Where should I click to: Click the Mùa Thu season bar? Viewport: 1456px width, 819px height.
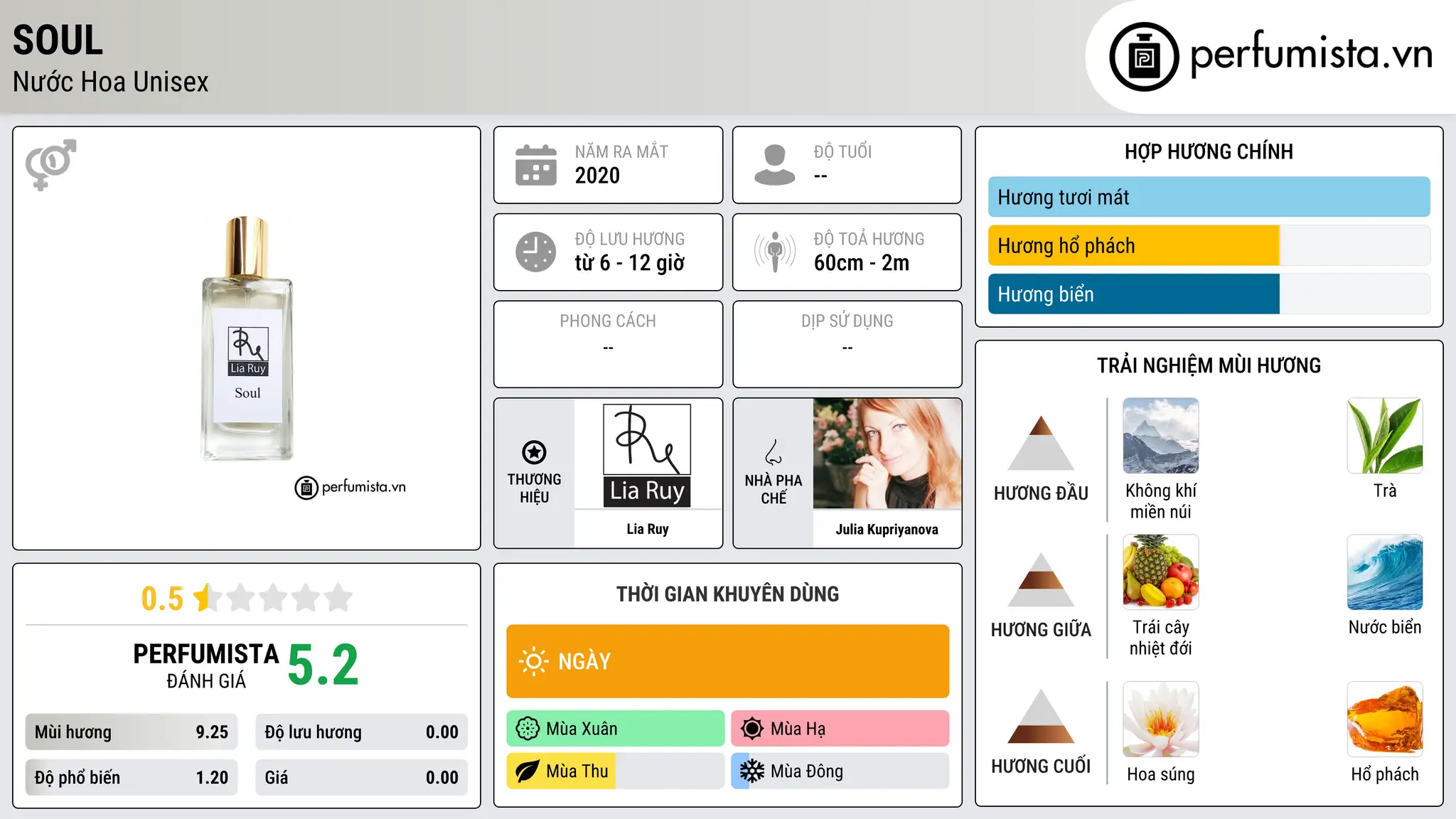pyautogui.click(x=616, y=771)
